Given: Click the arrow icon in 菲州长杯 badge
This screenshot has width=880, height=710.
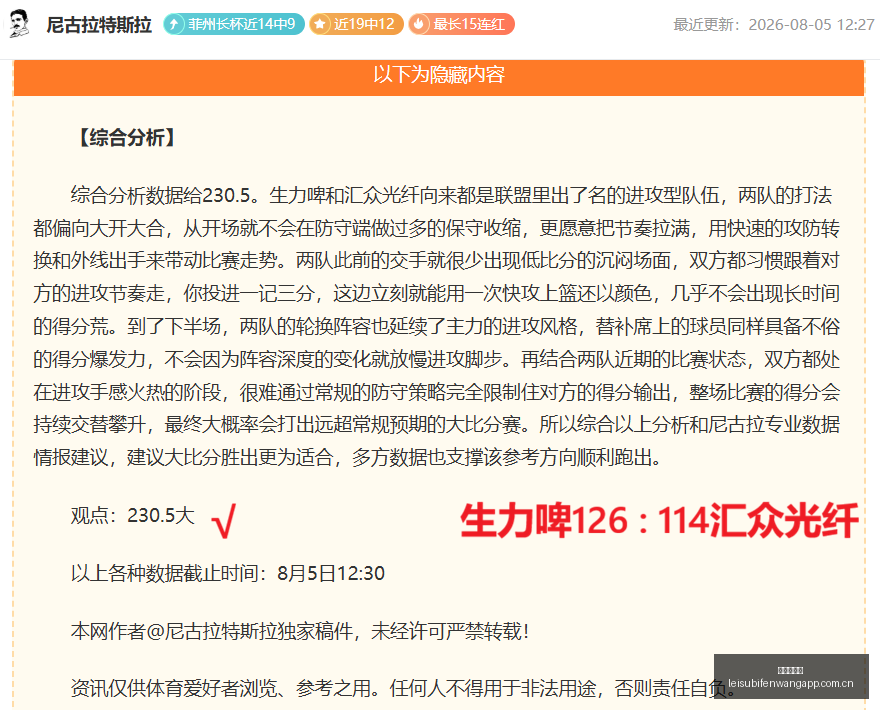Looking at the screenshot, I should (175, 24).
